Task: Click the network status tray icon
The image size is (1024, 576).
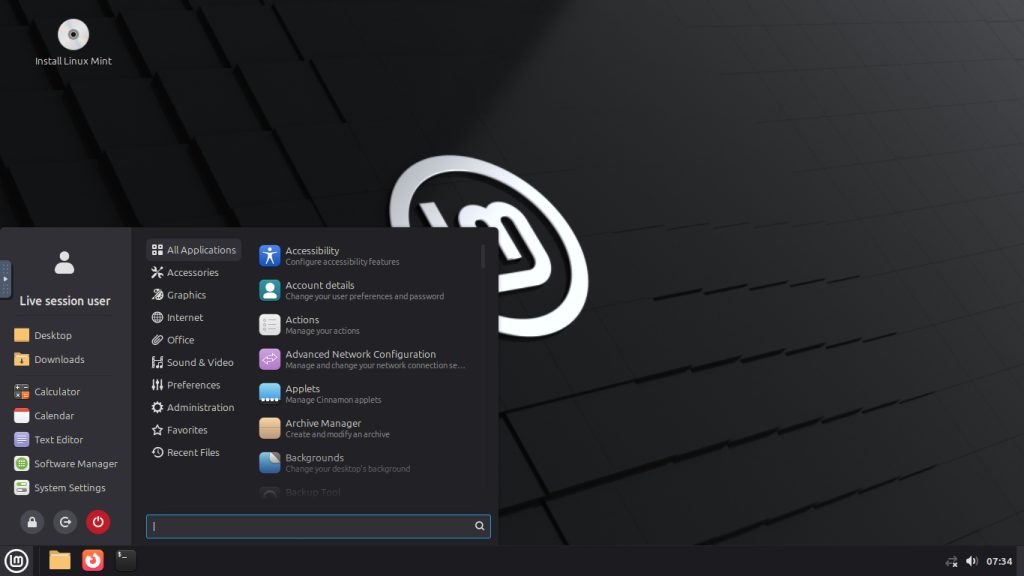Action: pyautogui.click(x=952, y=561)
